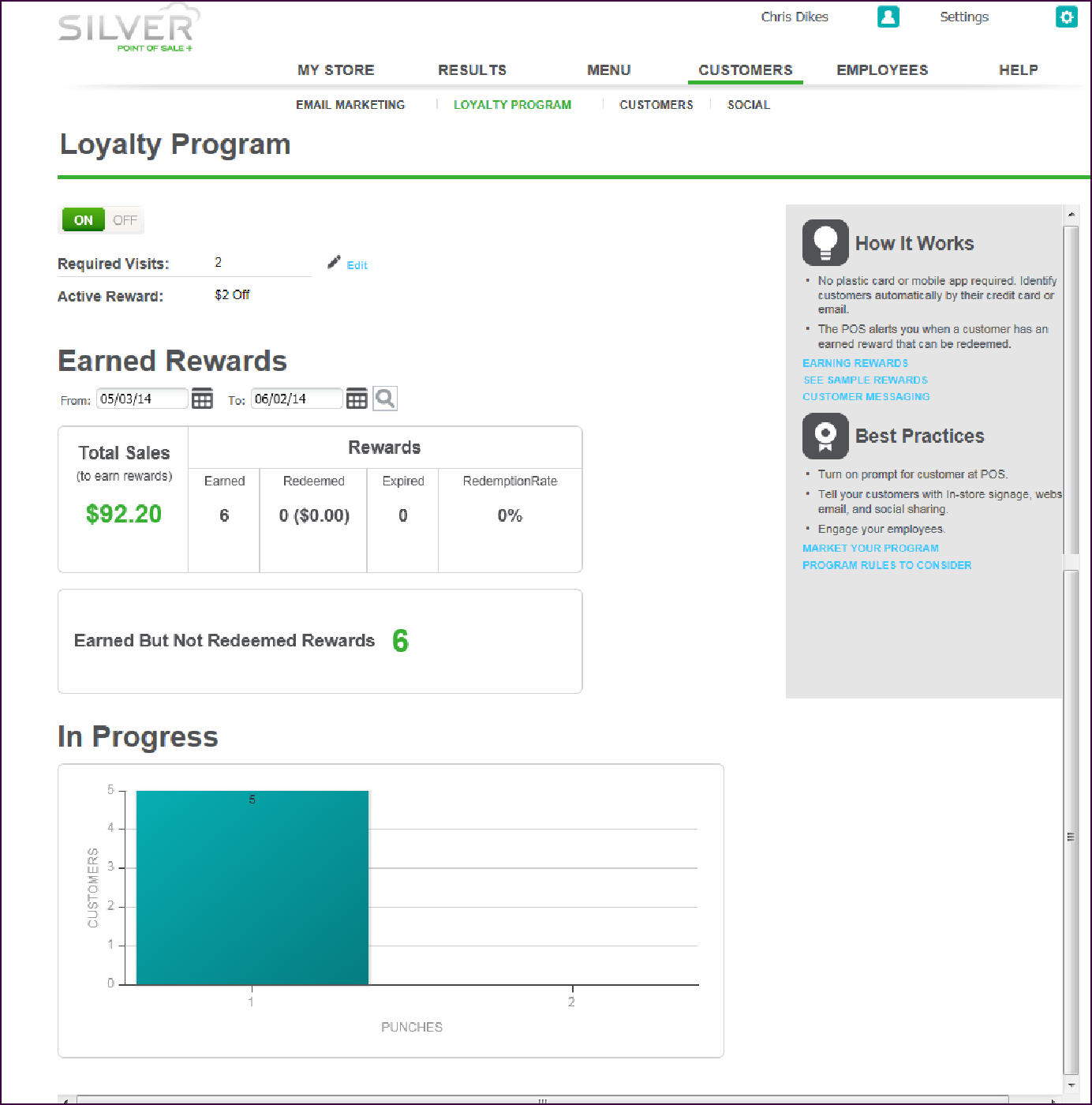Click the vertical scrollbar up arrow
The image size is (1092, 1105).
point(1071,214)
